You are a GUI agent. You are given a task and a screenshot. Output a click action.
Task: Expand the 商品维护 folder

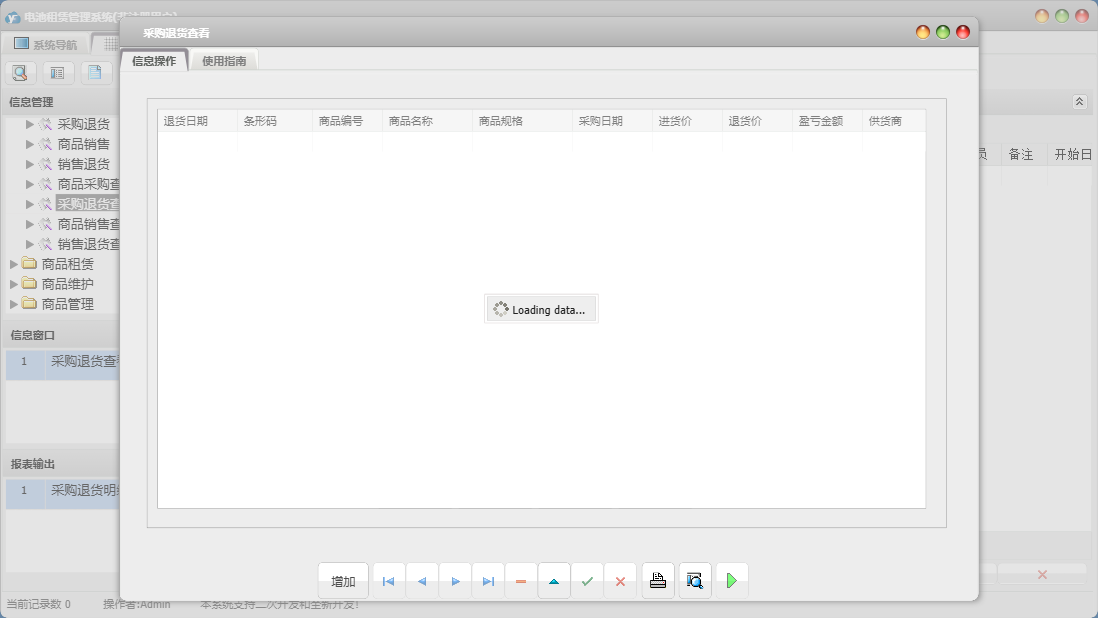click(x=14, y=284)
